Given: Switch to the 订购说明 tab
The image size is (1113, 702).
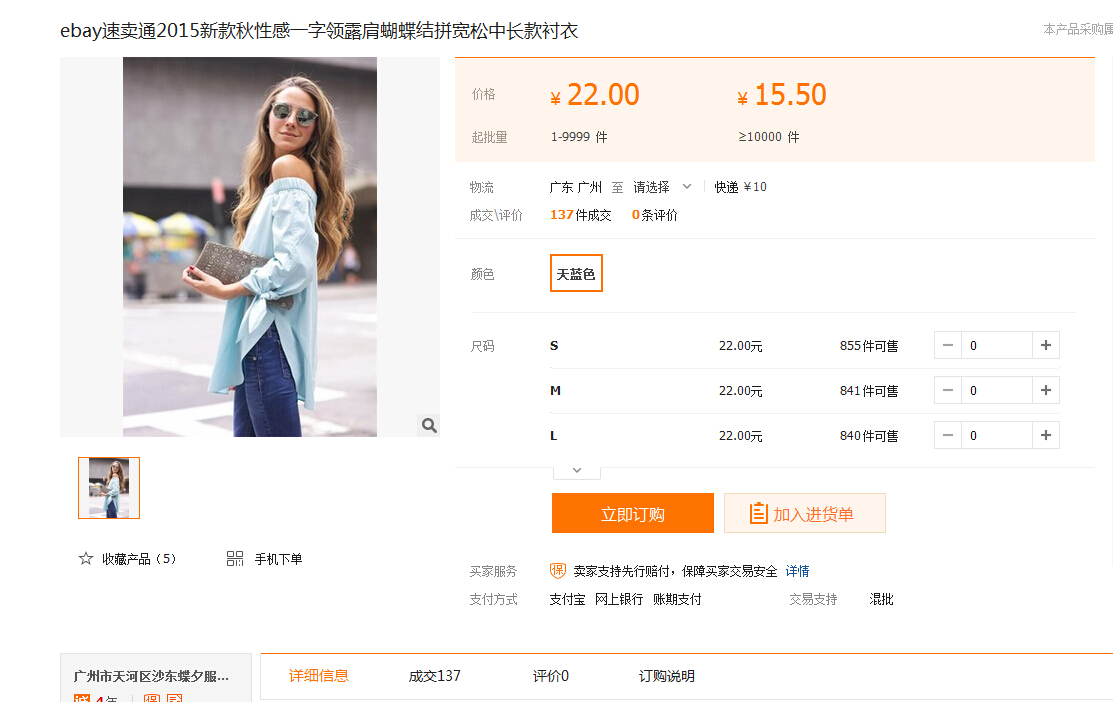Looking at the screenshot, I should click(x=667, y=676).
